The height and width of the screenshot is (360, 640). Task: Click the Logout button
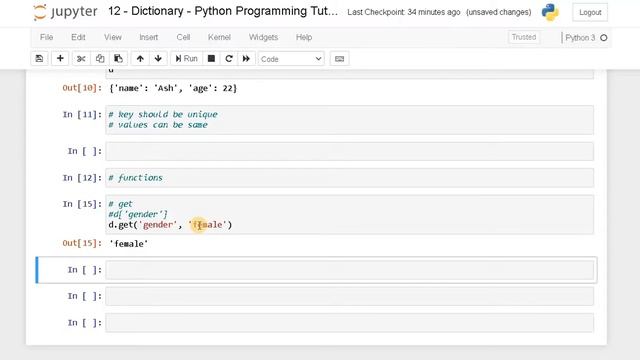tap(590, 13)
